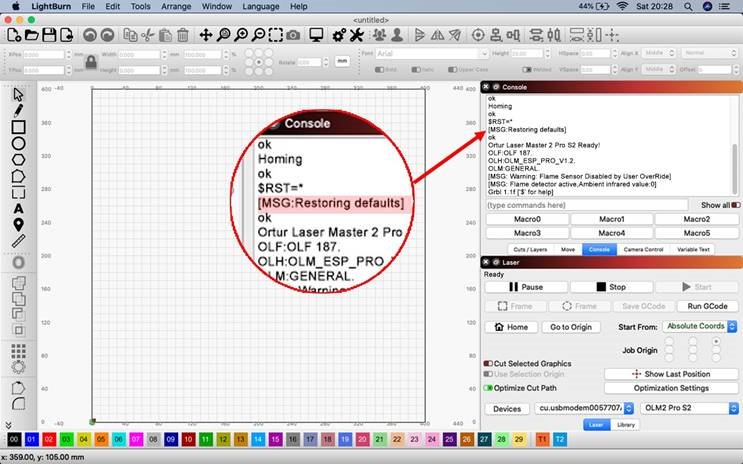Choose the Draw Lines pencil tool
The width and height of the screenshot is (743, 464).
tap(18, 111)
